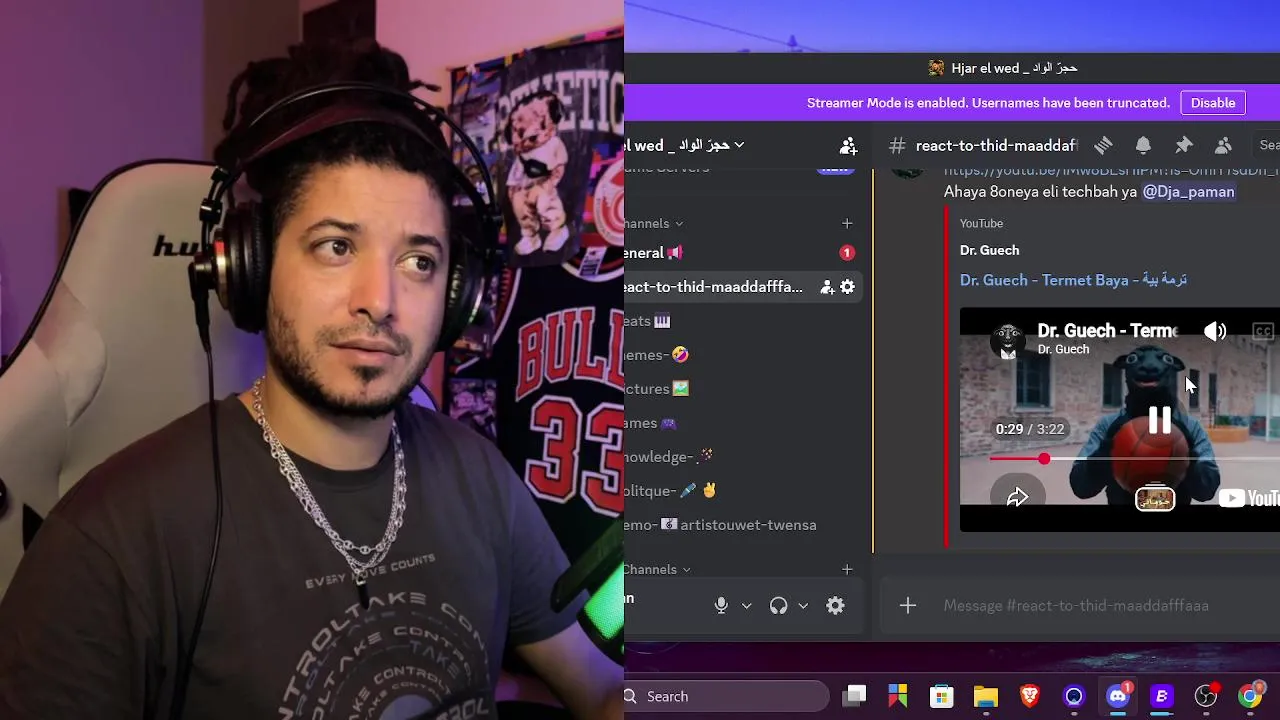Open File Explorer from taskbar
This screenshot has width=1280, height=720.
(x=986, y=696)
